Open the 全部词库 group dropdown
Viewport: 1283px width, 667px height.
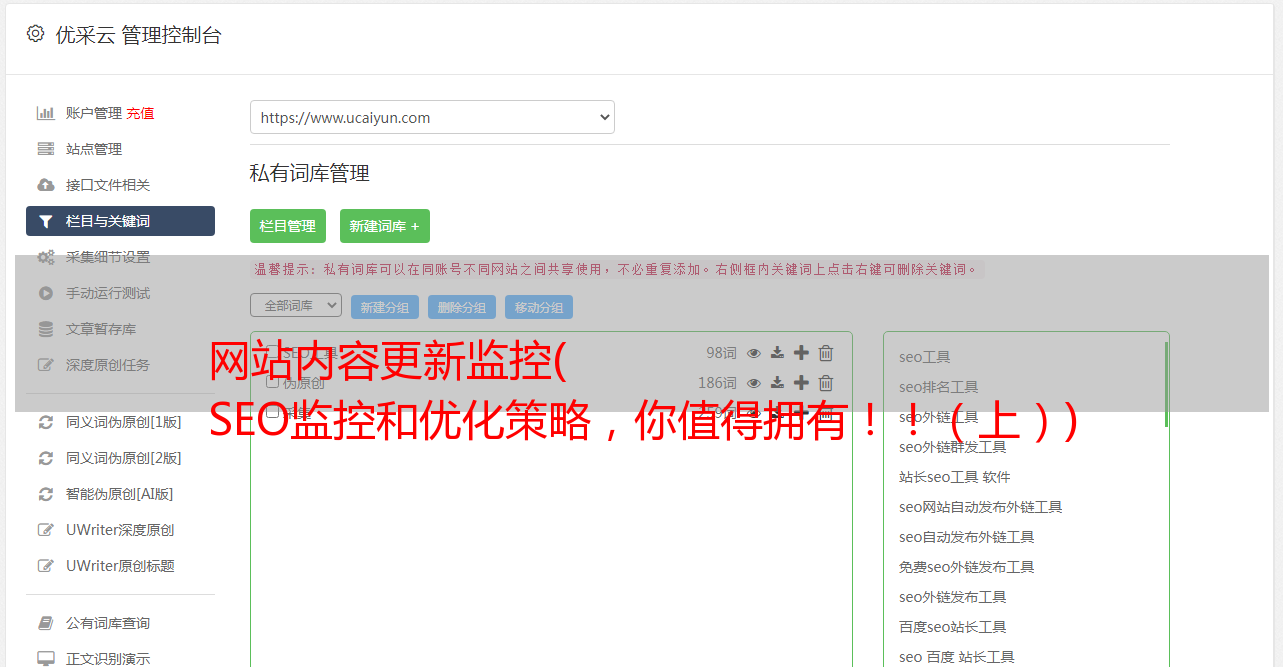[x=296, y=305]
